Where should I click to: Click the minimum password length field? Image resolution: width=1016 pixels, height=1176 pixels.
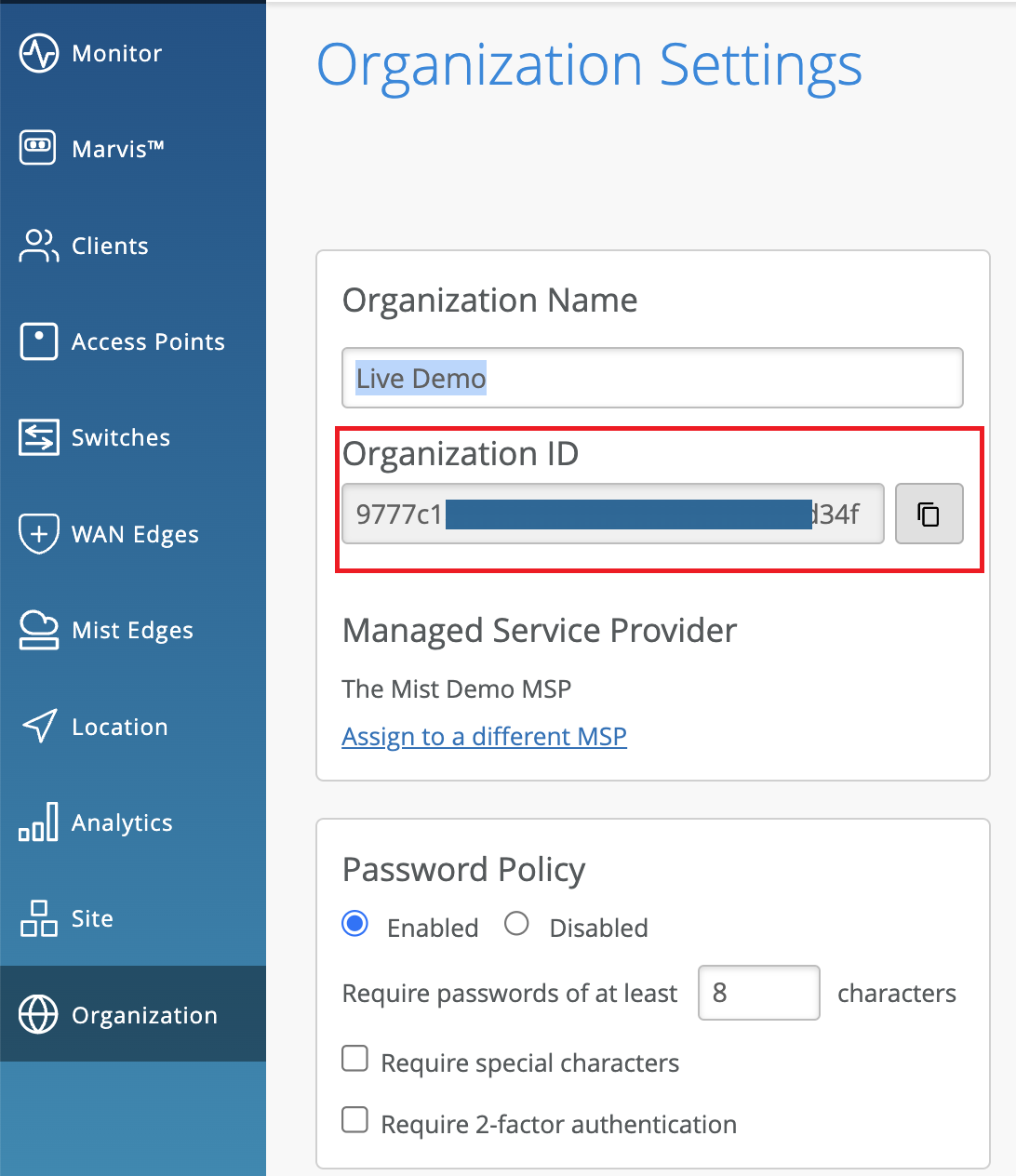758,993
